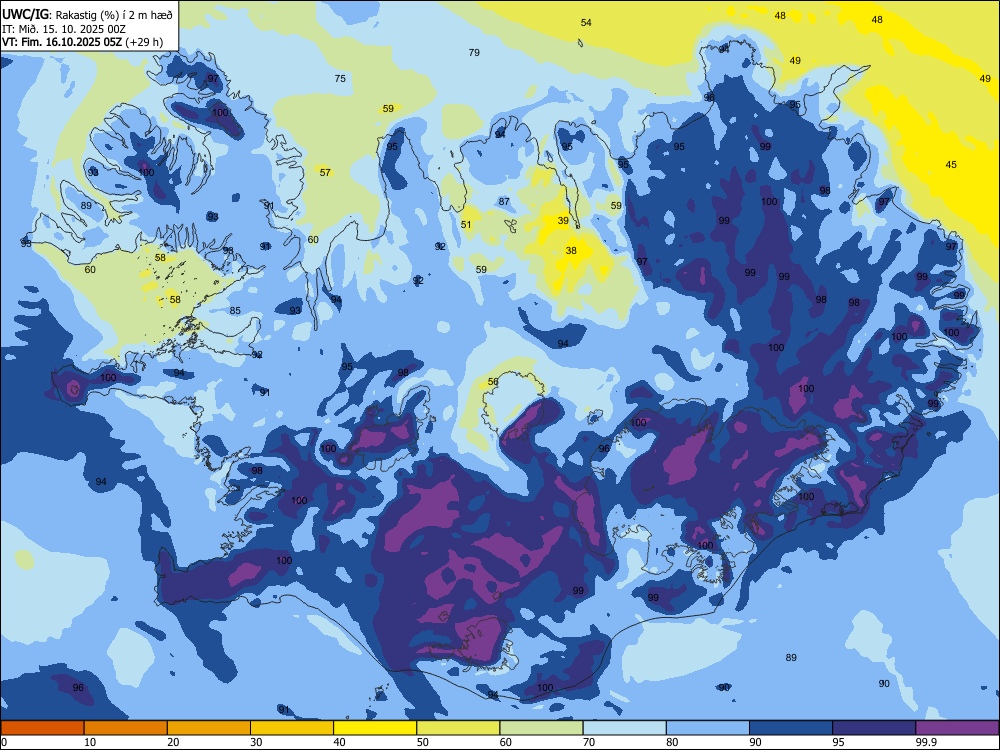
Task: Click the map value 56 near glacier outline
Action: click(x=493, y=382)
